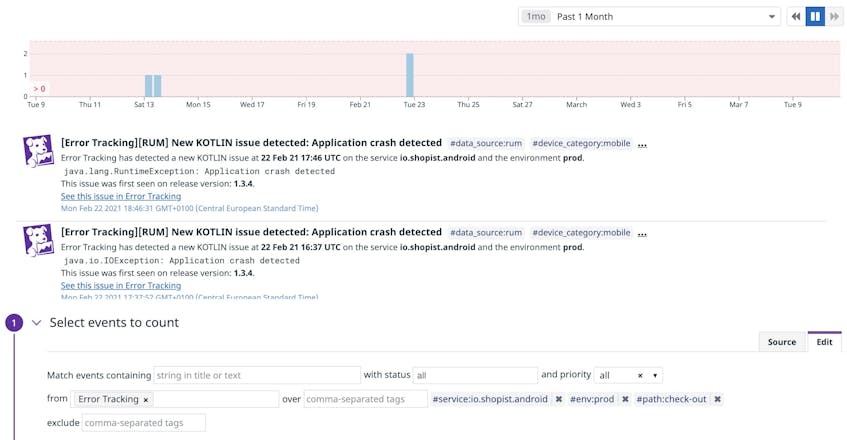Open more tags ellipsis on RuntimeException event
The height and width of the screenshot is (440, 847).
coord(642,144)
